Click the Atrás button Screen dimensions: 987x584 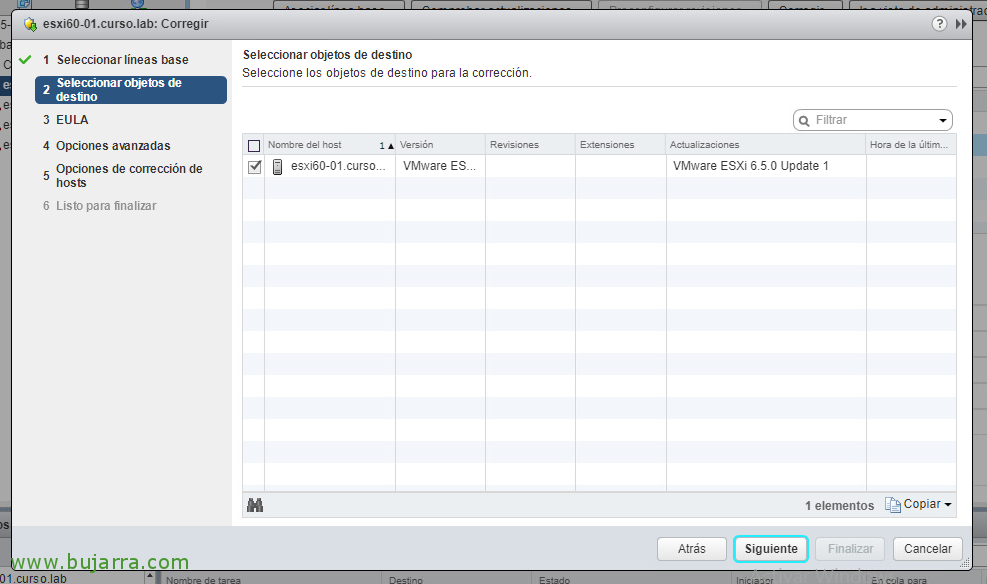click(692, 549)
